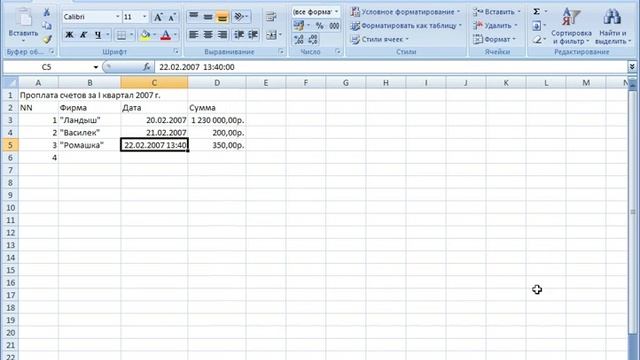Screen dimensions: 640x360
Task: Expand the formula bar chevron
Action: point(632,67)
